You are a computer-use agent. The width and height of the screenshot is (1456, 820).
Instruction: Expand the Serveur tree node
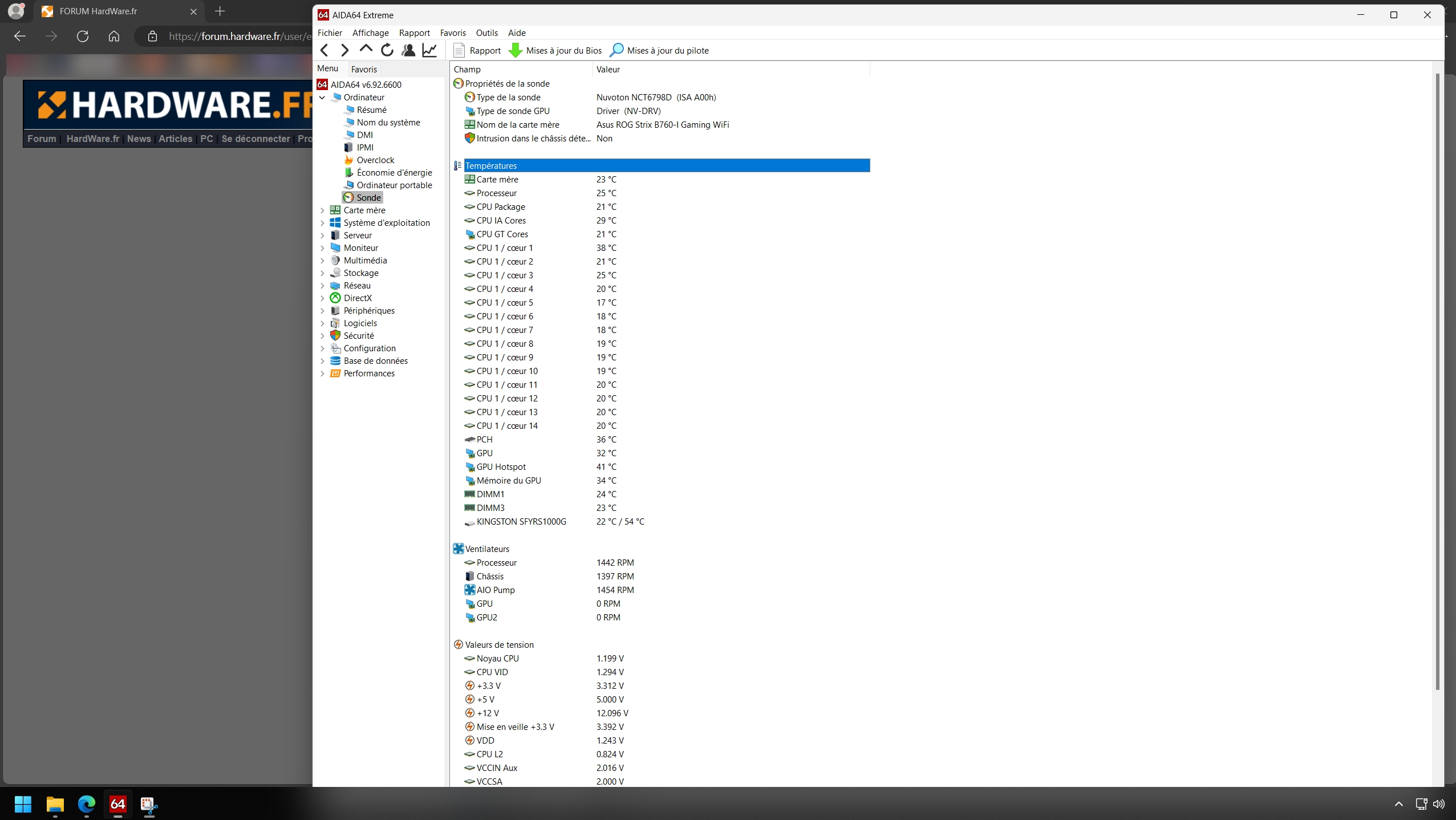[x=322, y=236]
